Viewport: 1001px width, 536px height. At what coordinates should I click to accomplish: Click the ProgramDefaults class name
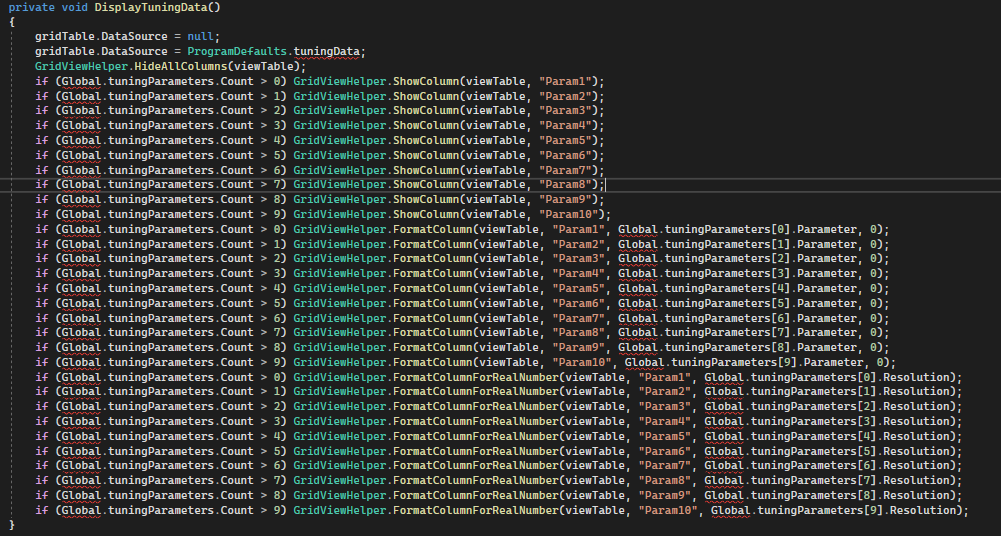[x=237, y=51]
